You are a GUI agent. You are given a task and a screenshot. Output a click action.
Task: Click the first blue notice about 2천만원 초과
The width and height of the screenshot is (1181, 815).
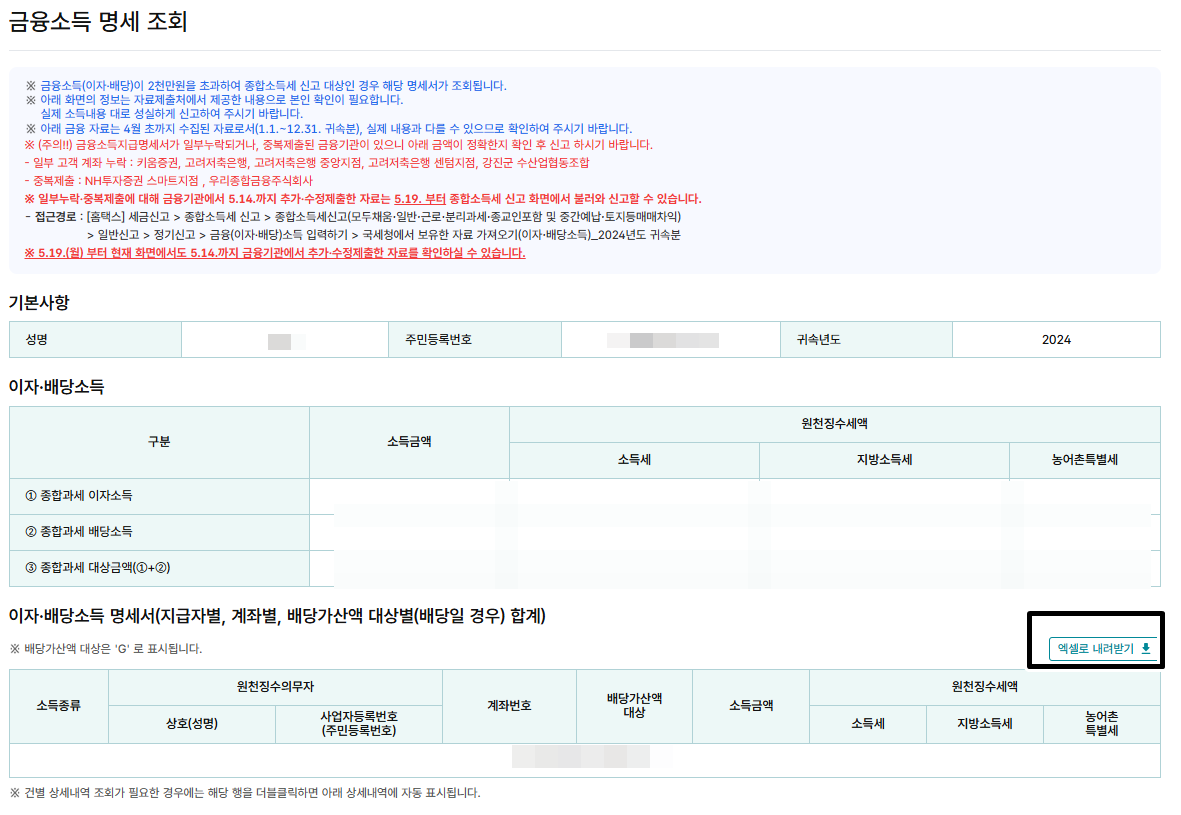click(x=266, y=86)
